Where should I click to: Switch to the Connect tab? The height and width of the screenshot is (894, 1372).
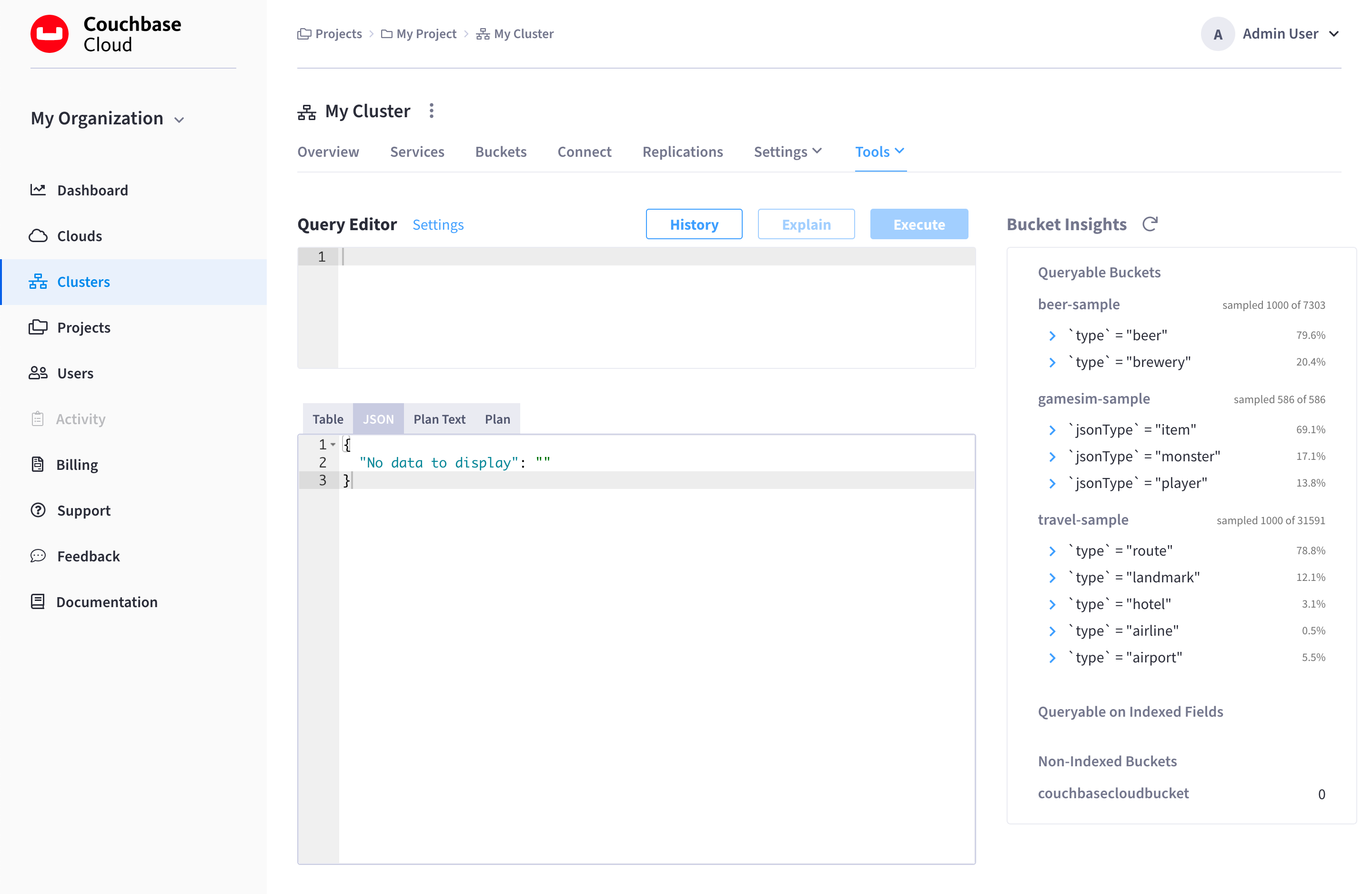pyautogui.click(x=584, y=152)
